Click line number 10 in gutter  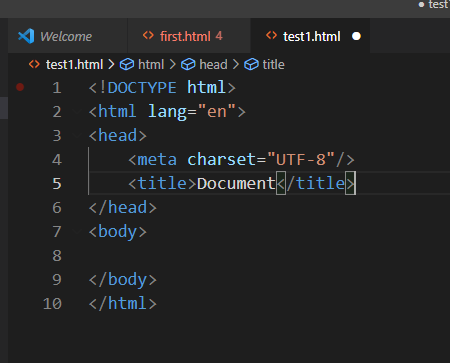point(53,304)
